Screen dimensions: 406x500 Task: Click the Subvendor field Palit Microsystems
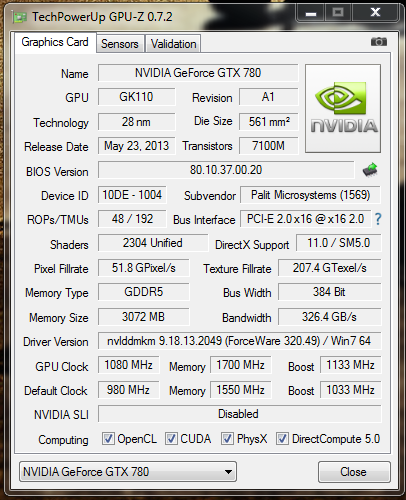click(x=310, y=195)
